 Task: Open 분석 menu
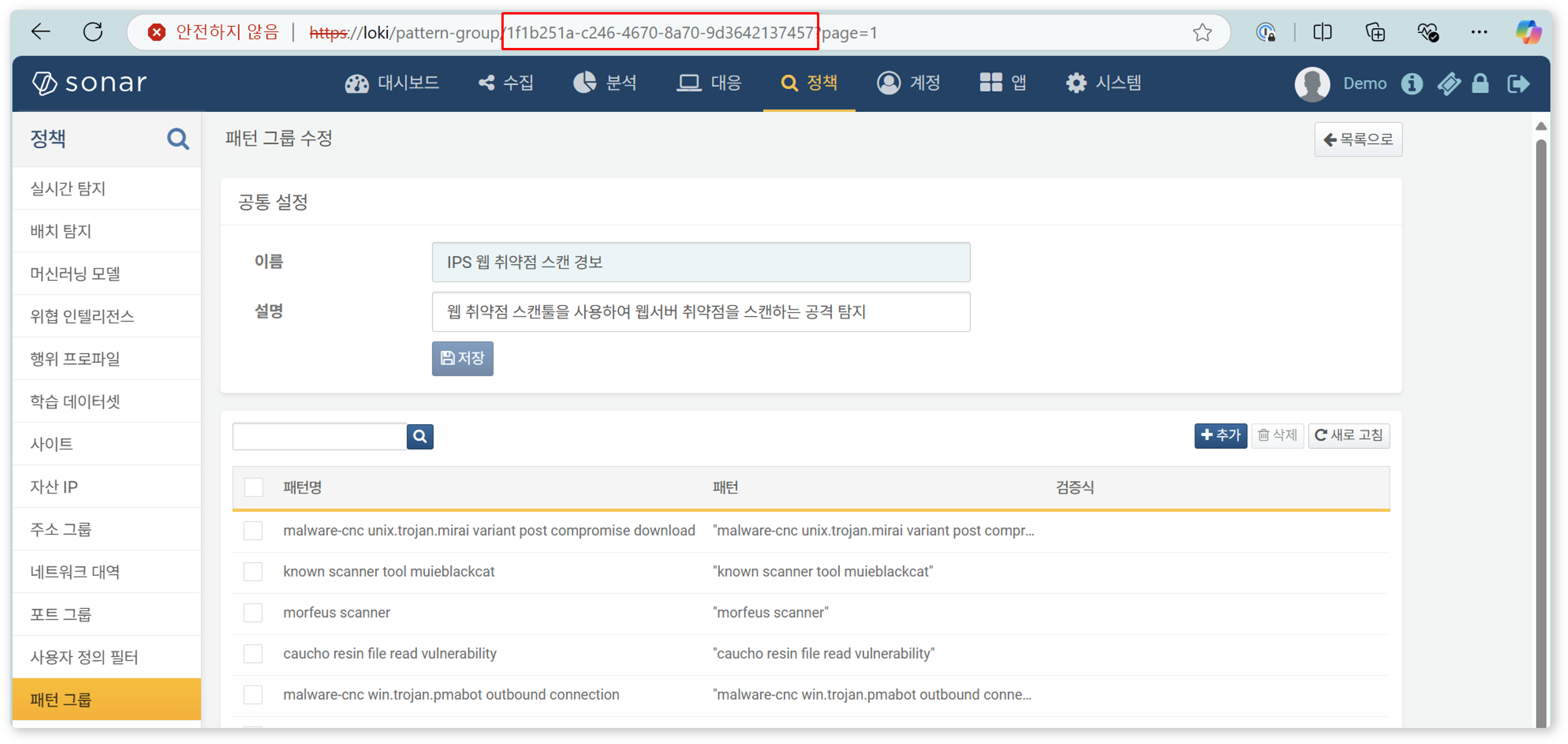(x=605, y=83)
